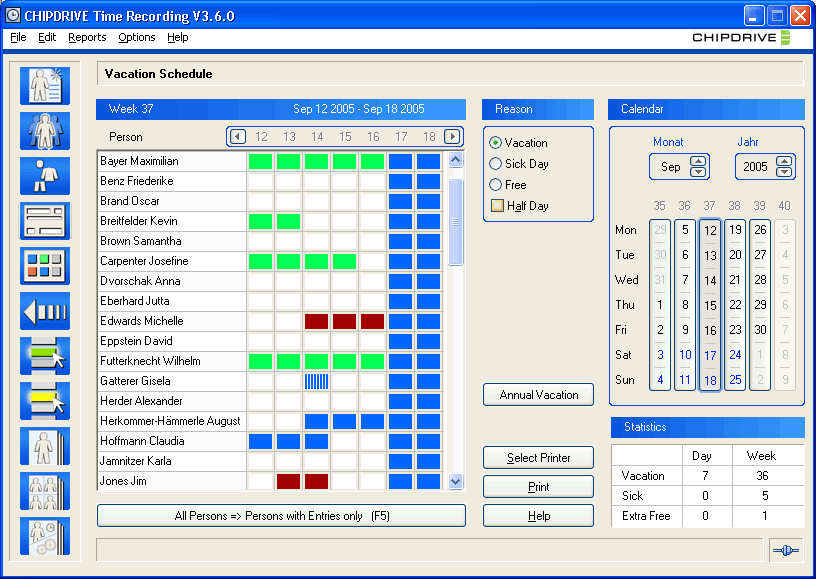Click the back arrow icon in the sidebar
This screenshot has width=816, height=579.
pyautogui.click(x=44, y=311)
